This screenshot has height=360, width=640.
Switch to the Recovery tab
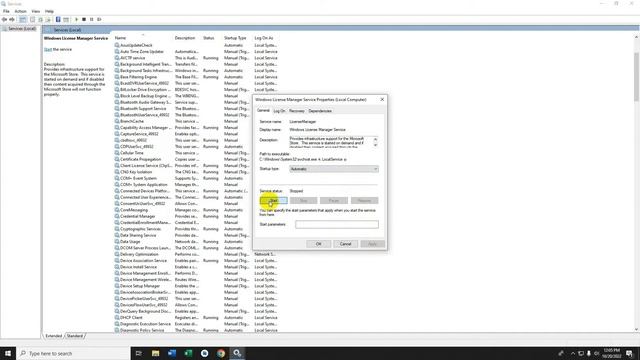click(297, 111)
